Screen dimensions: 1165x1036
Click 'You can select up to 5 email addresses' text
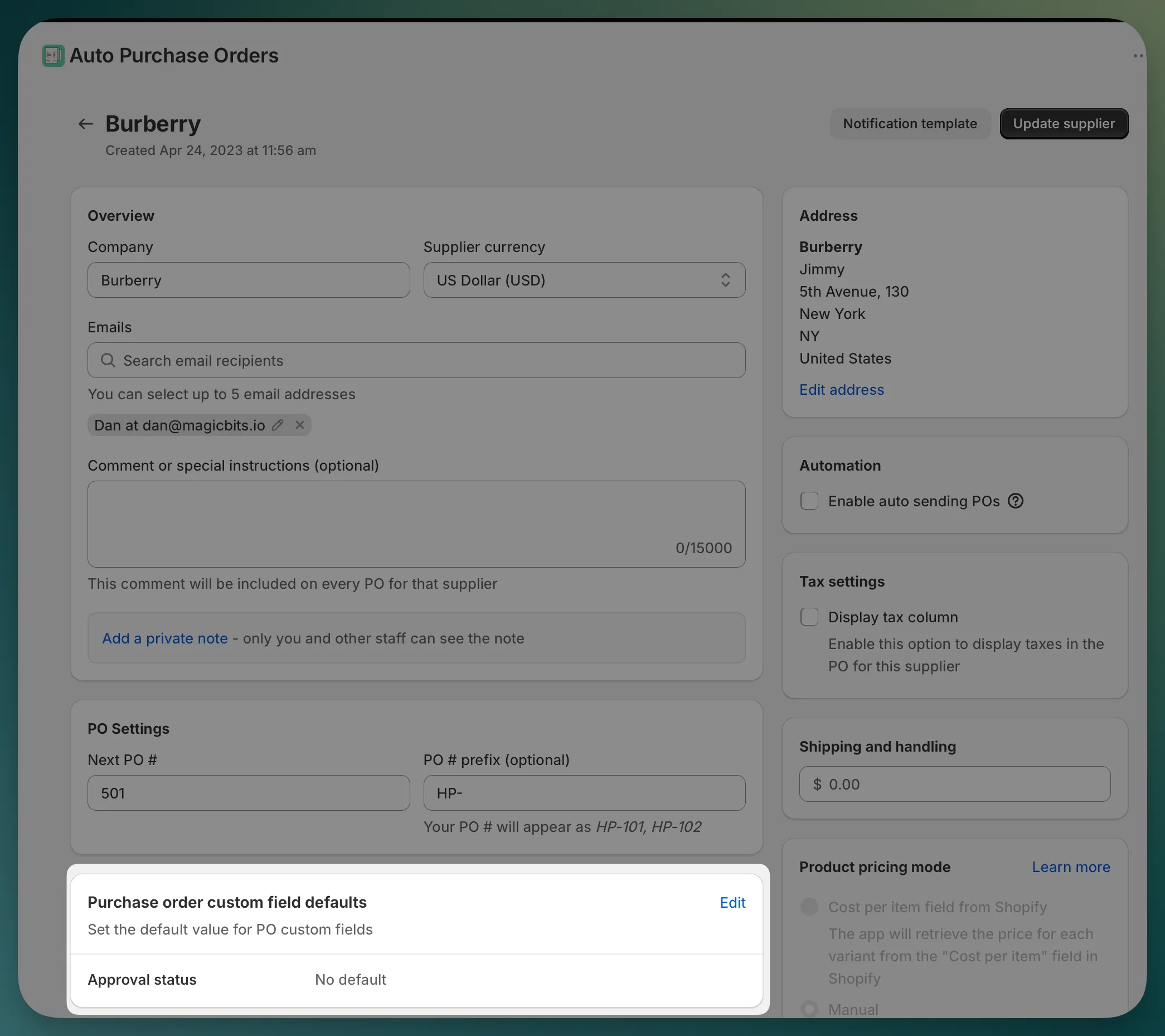(x=221, y=395)
